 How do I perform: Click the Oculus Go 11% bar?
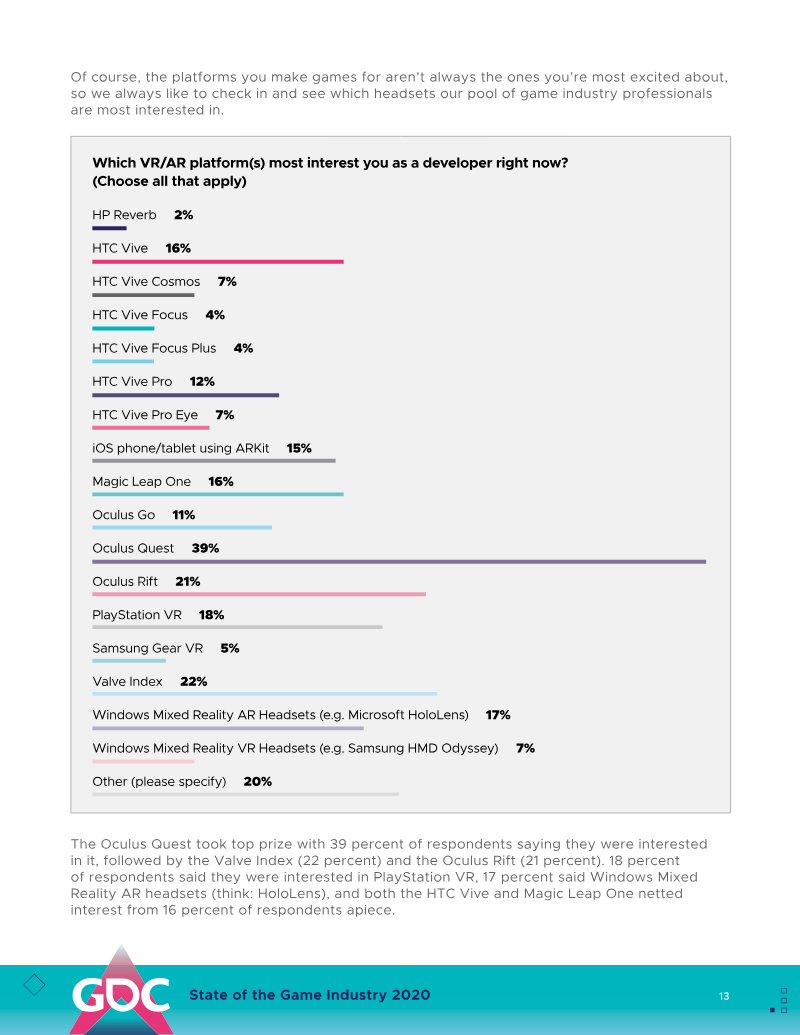click(182, 528)
